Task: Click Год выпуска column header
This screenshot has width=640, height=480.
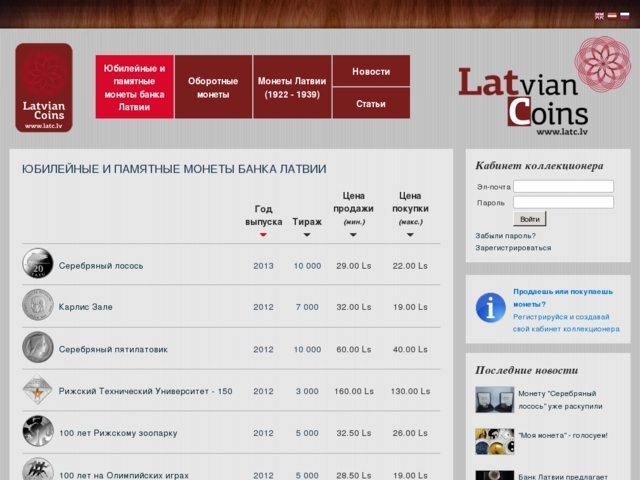Action: (264, 215)
